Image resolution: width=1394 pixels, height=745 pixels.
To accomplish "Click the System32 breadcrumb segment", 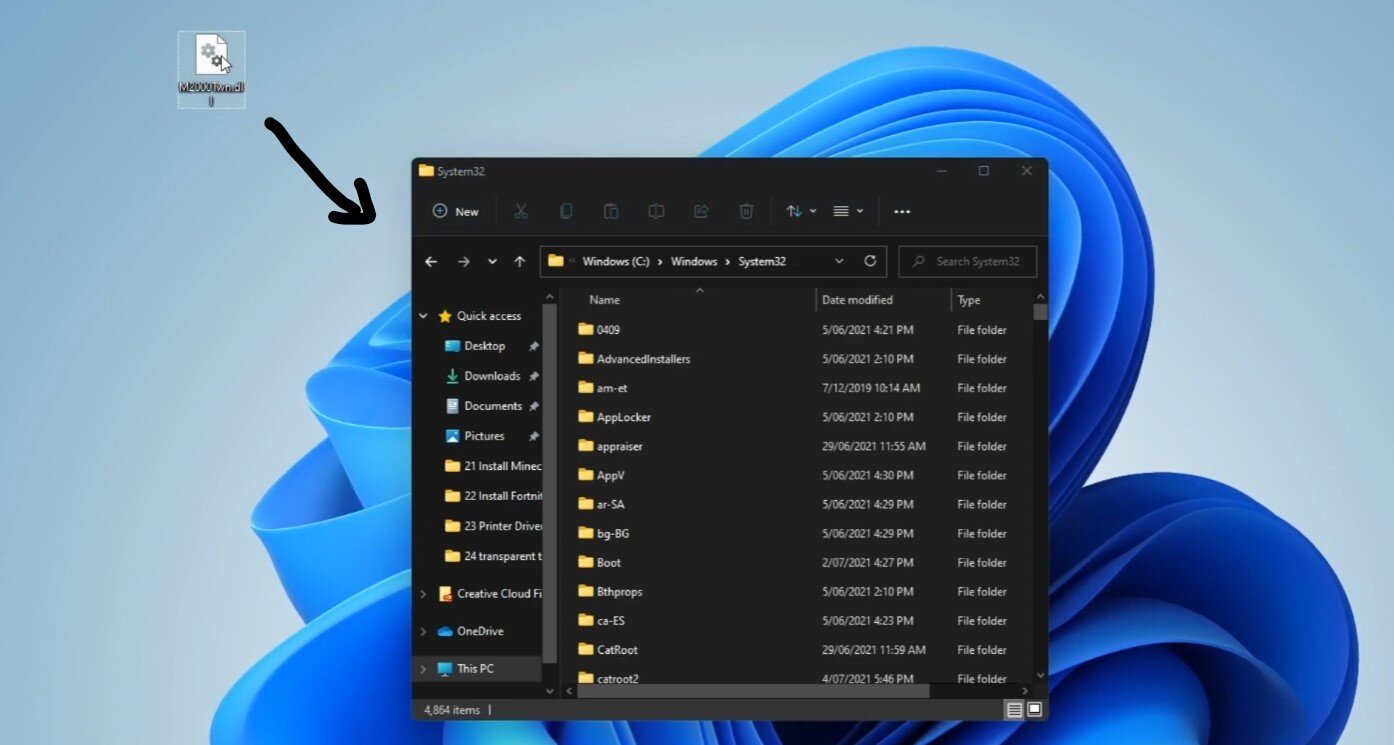I will point(762,261).
